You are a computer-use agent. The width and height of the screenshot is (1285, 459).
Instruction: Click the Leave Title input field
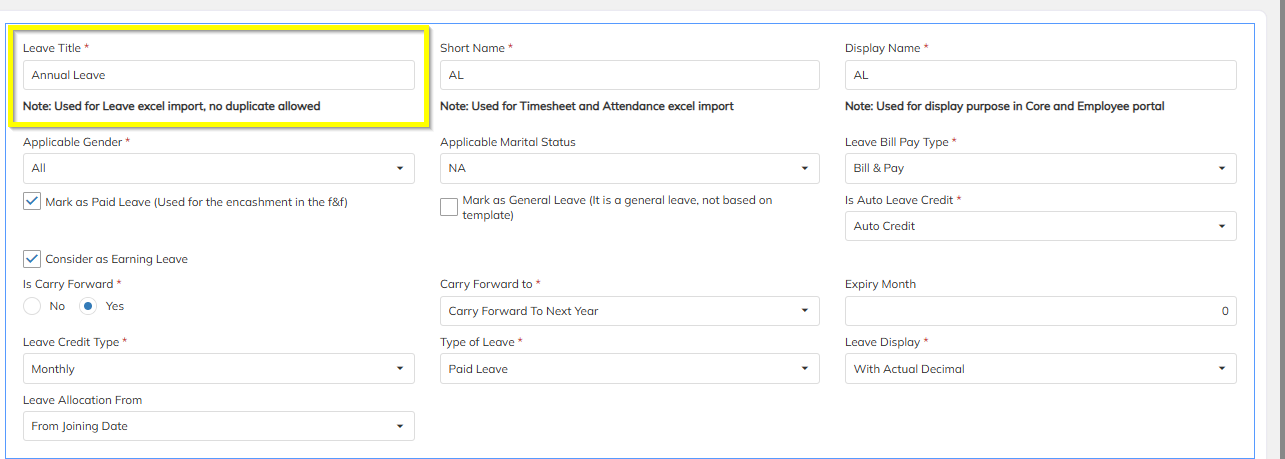(x=218, y=75)
